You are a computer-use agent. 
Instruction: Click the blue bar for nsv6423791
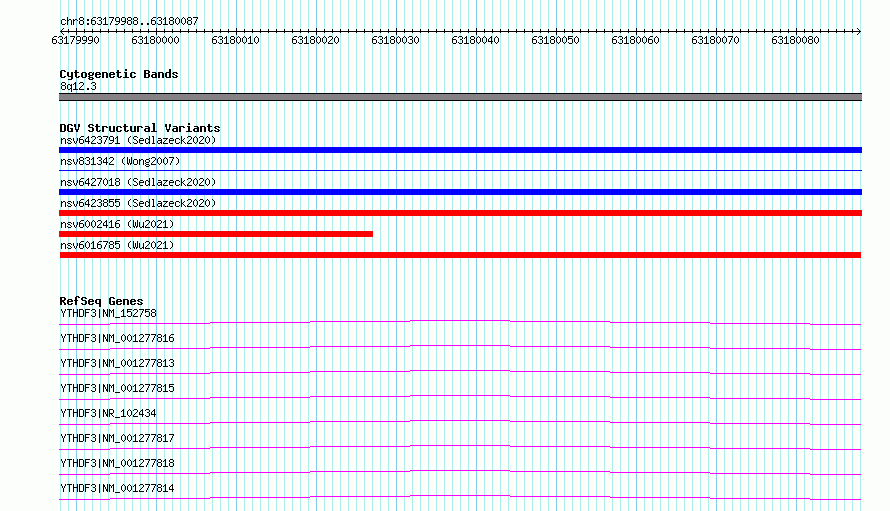pos(460,150)
